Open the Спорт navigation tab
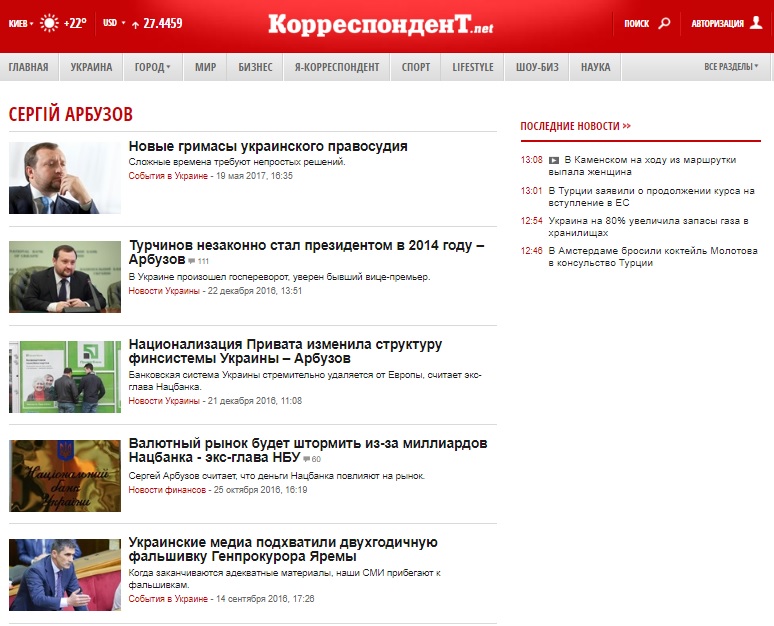This screenshot has width=774, height=626. (x=416, y=67)
